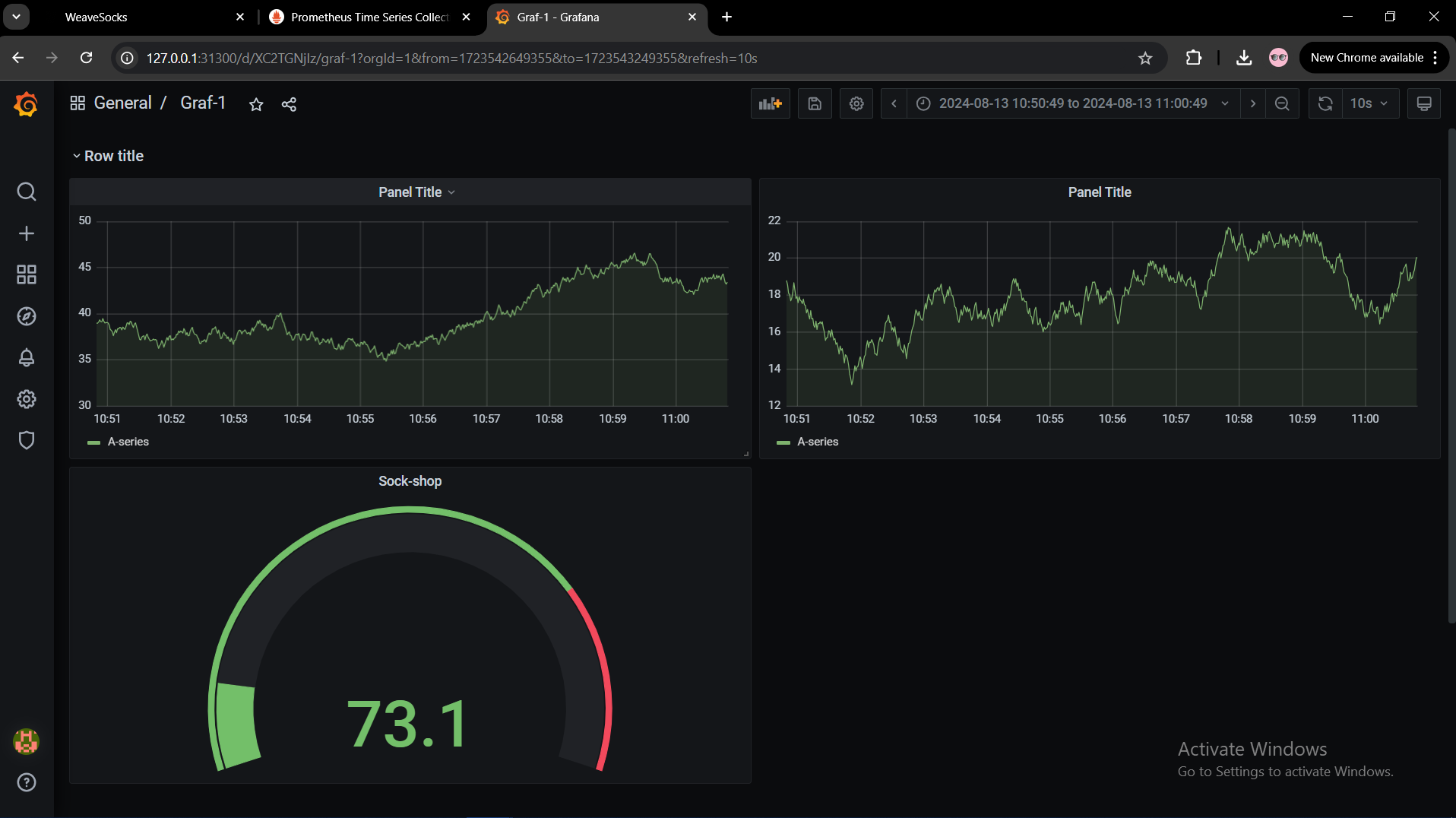Open the search dashboards icon in sidebar
The height and width of the screenshot is (818, 1456).
click(27, 192)
